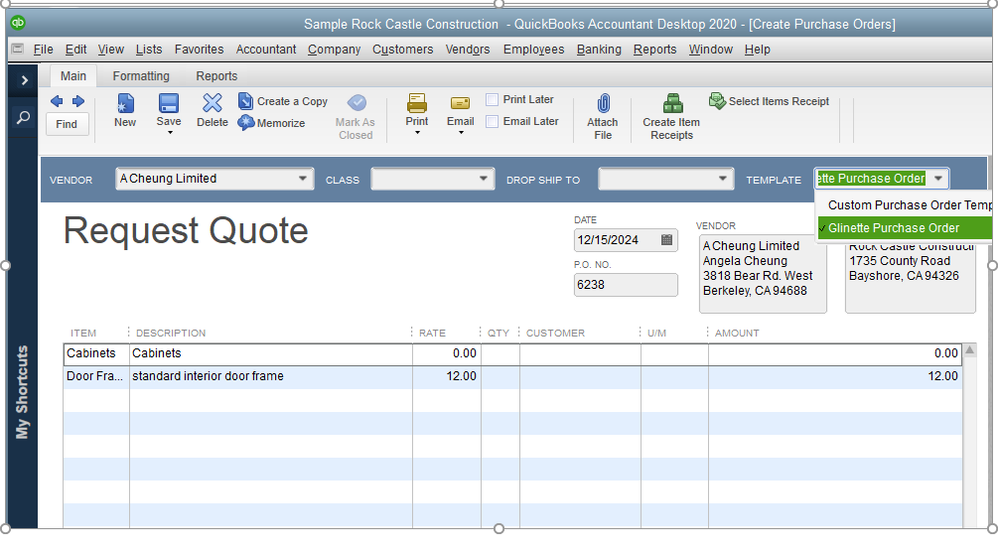This screenshot has width=999, height=536.
Task: Click the search magnifier in sidebar
Action: tap(23, 117)
